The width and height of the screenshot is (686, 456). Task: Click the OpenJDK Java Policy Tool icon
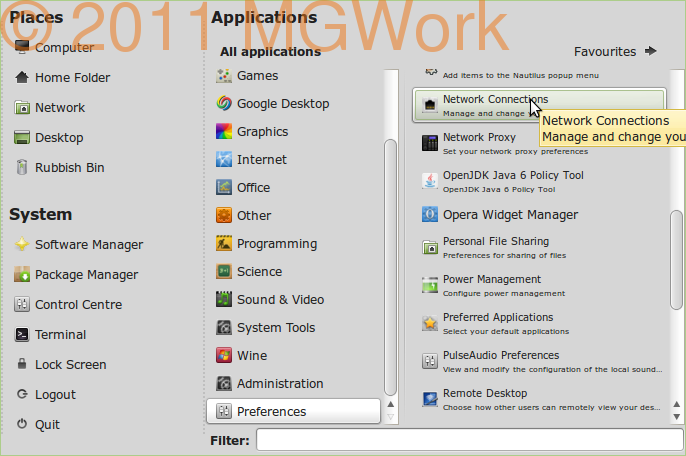[x=430, y=181]
